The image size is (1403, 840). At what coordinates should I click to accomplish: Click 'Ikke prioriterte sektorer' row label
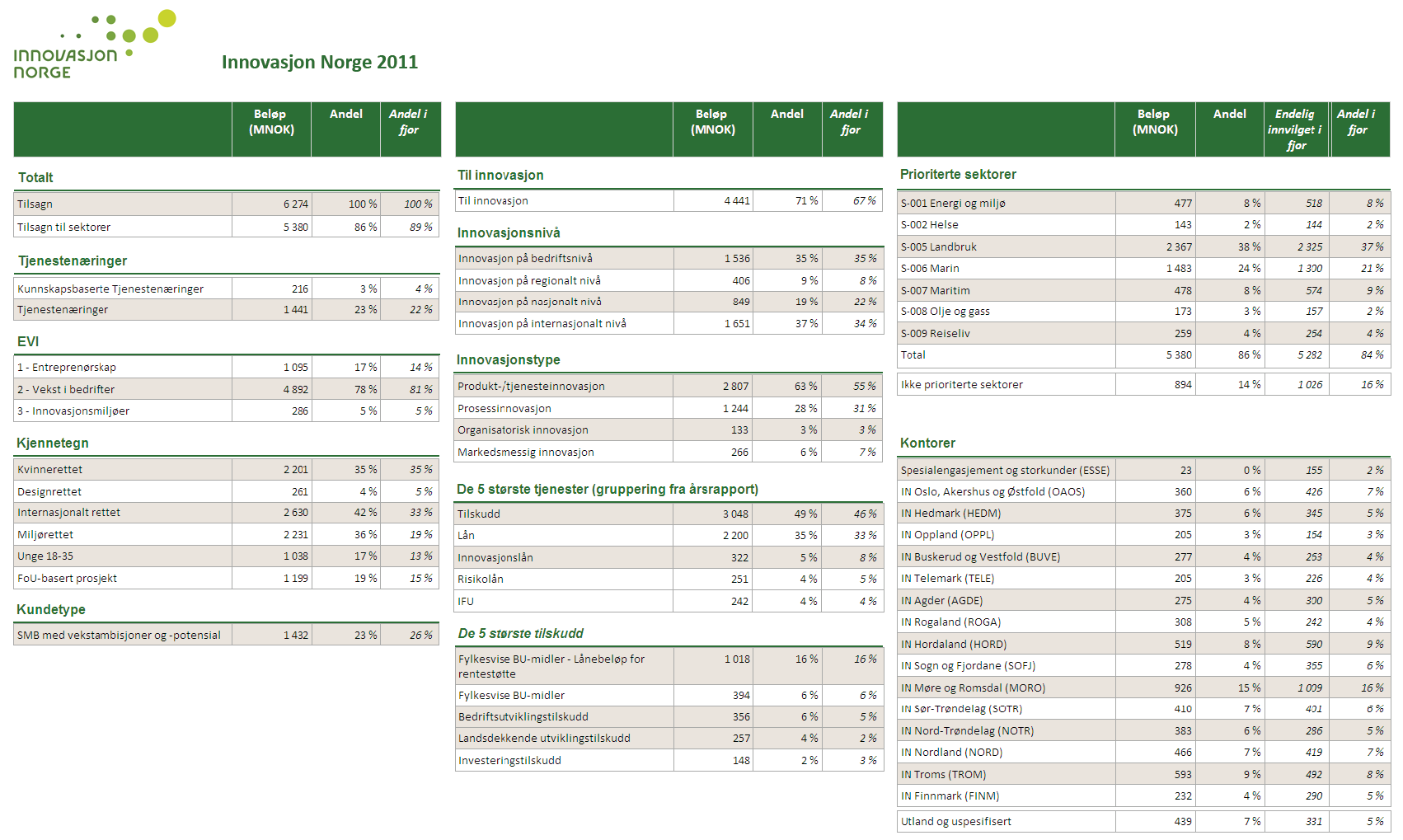[x=961, y=384]
